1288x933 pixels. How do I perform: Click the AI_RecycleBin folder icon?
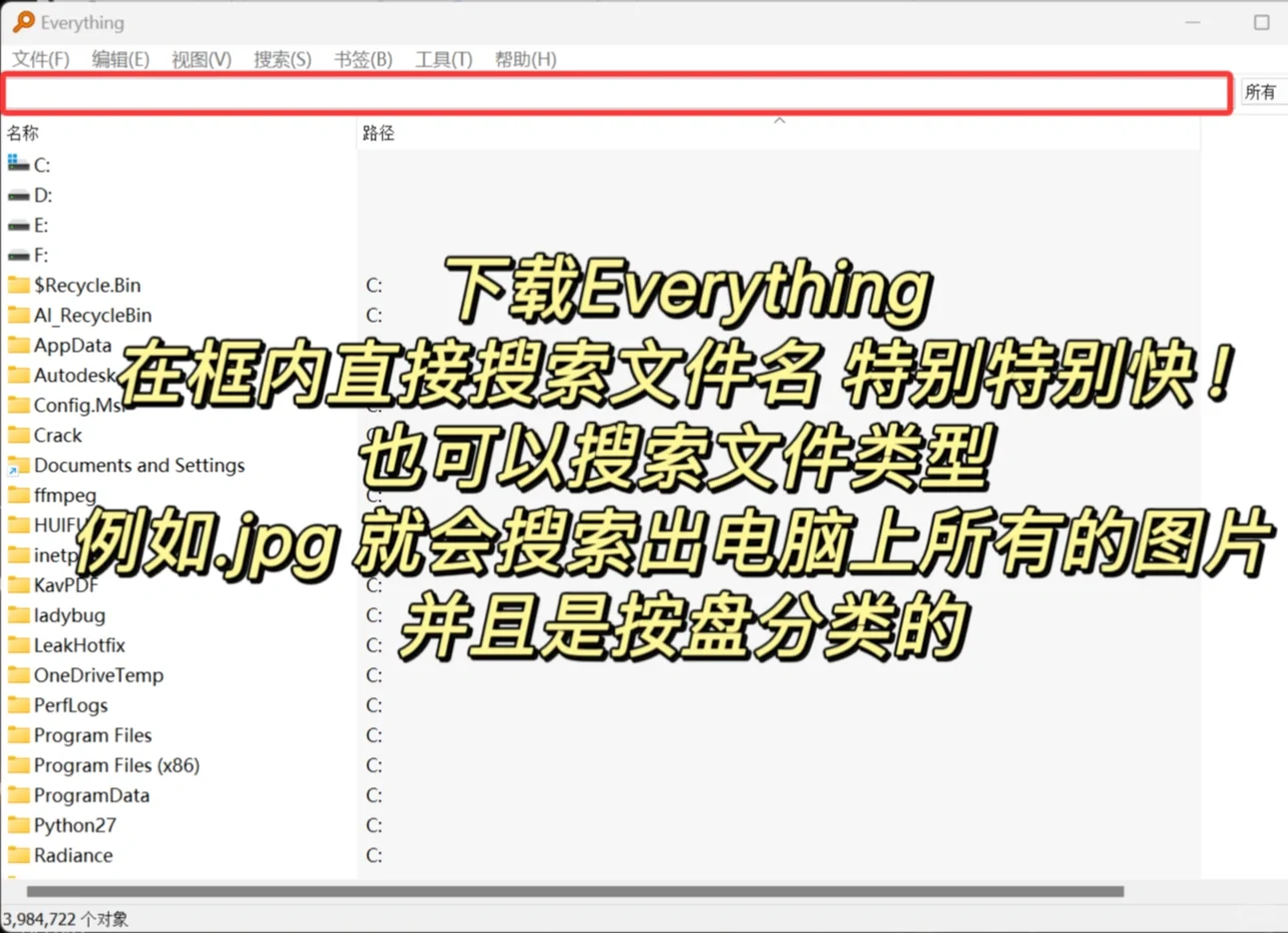pos(18,315)
